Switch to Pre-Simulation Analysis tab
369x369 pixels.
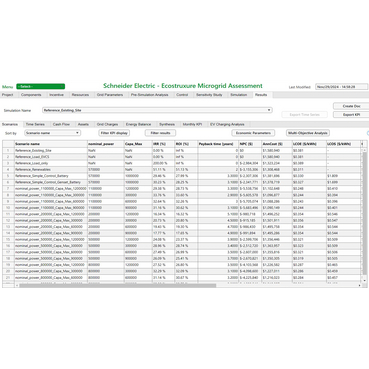pos(149,95)
